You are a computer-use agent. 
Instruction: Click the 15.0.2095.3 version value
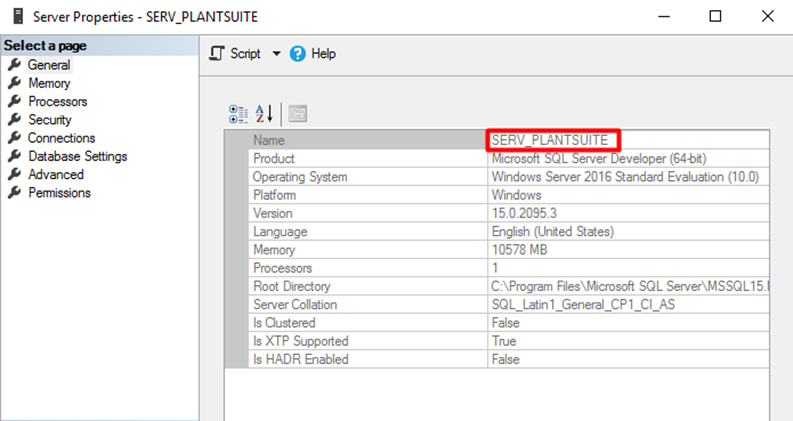[x=524, y=213]
